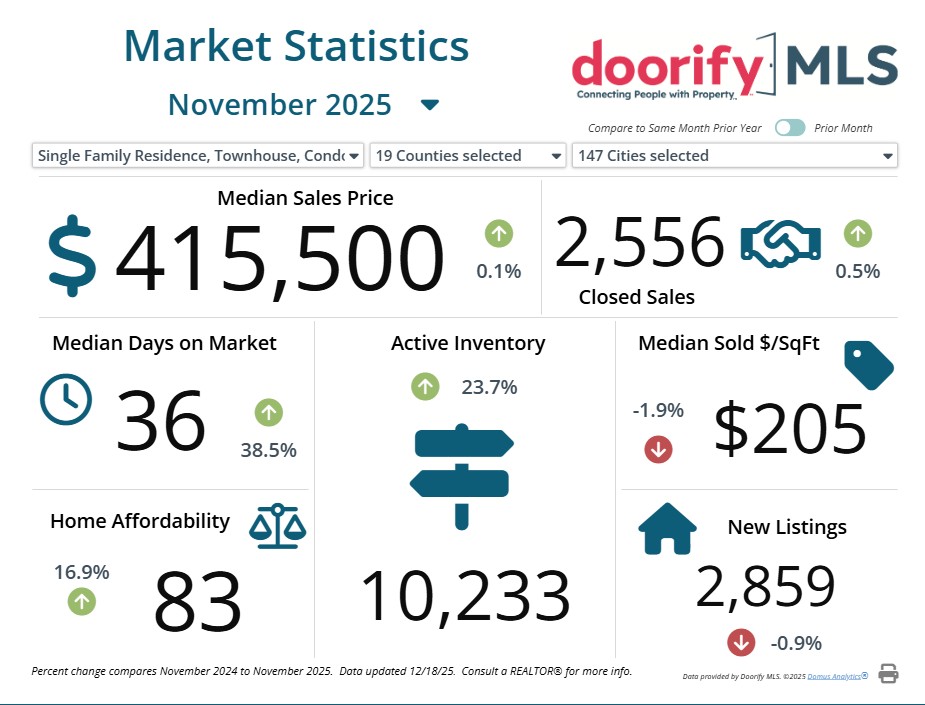The height and width of the screenshot is (705, 925).
Task: Expand the 147 Cities selected dropdown
Action: pyautogui.click(x=887, y=156)
